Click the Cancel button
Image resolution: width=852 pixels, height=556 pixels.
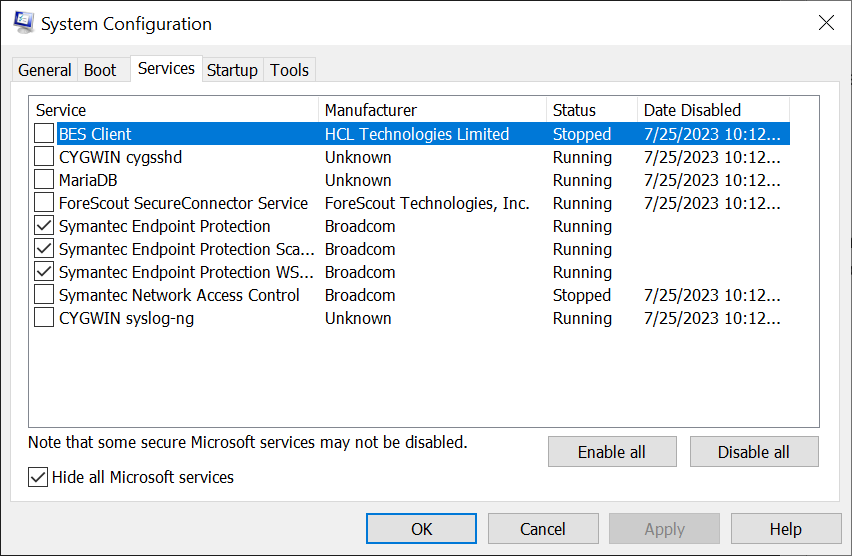coord(543,529)
